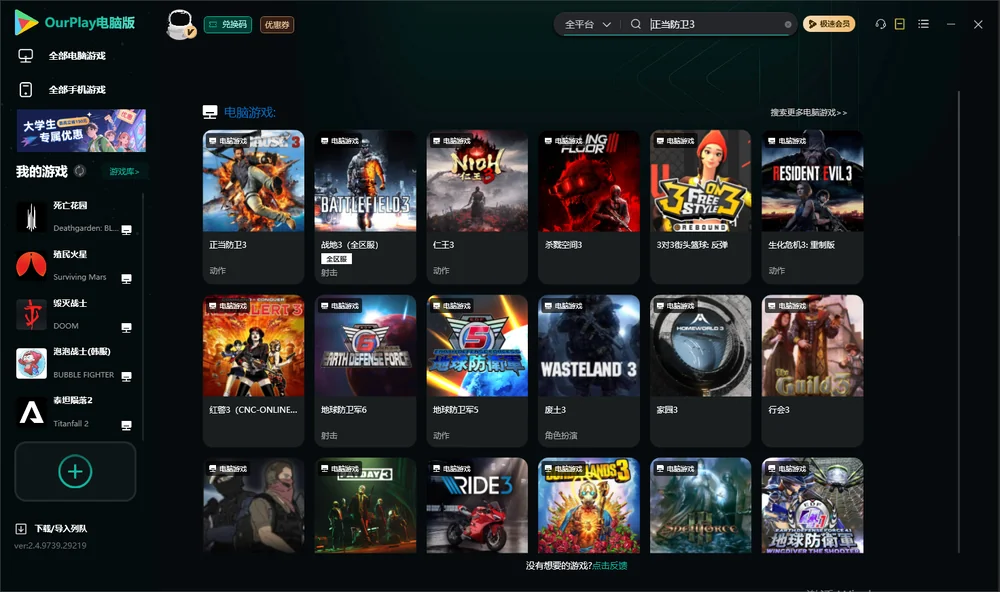Click the plus icon to add a game
This screenshot has width=1000, height=592.
[75, 471]
